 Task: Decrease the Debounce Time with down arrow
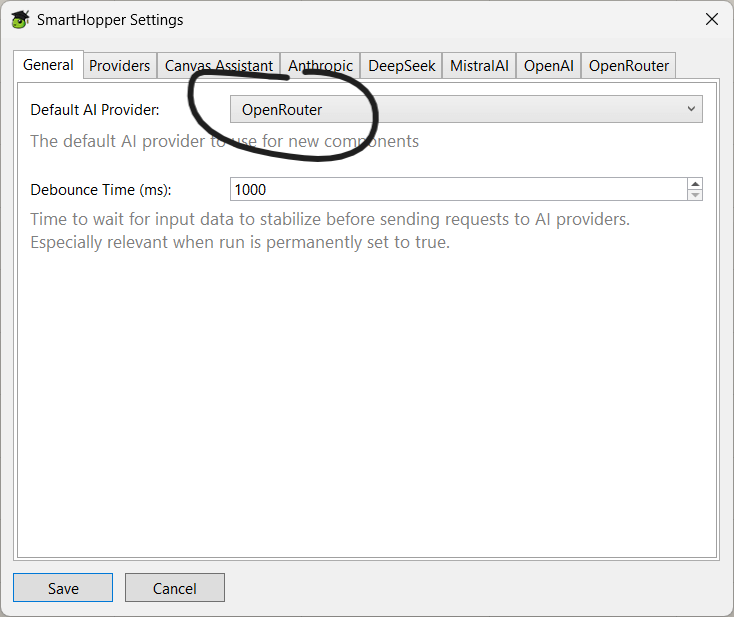[695, 195]
